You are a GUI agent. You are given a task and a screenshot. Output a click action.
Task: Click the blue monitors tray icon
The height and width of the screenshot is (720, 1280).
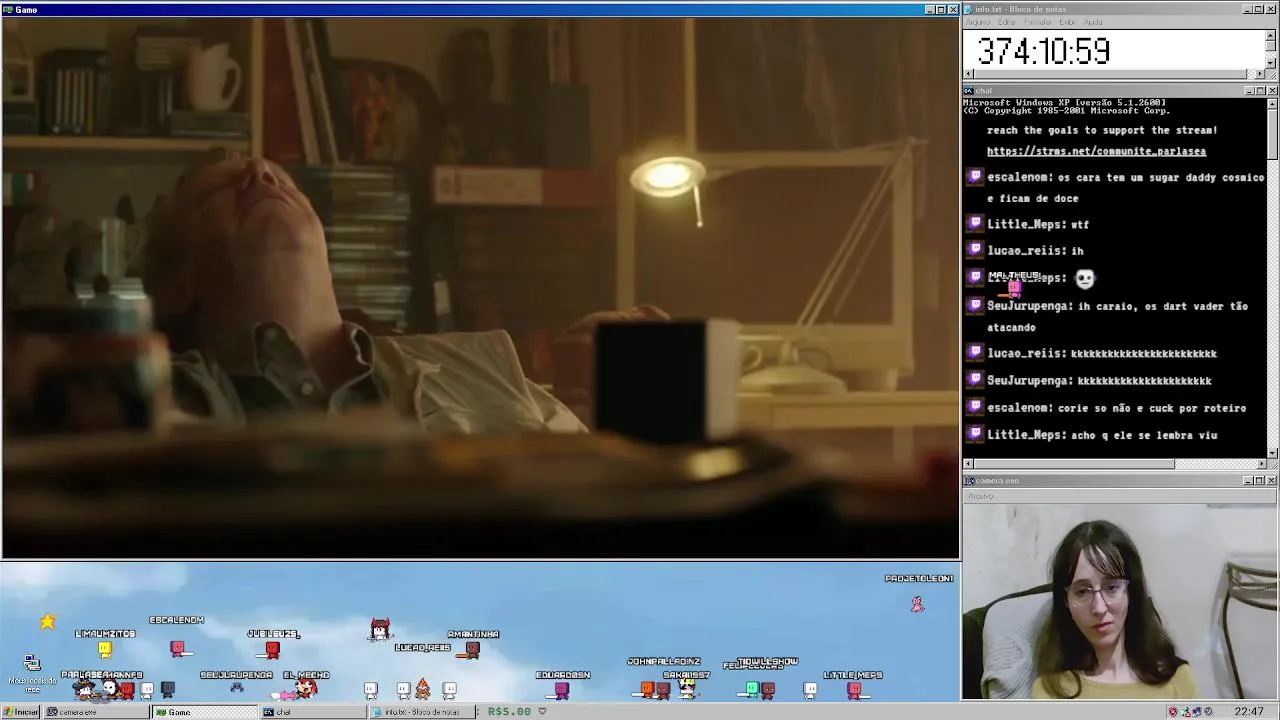tap(1197, 712)
